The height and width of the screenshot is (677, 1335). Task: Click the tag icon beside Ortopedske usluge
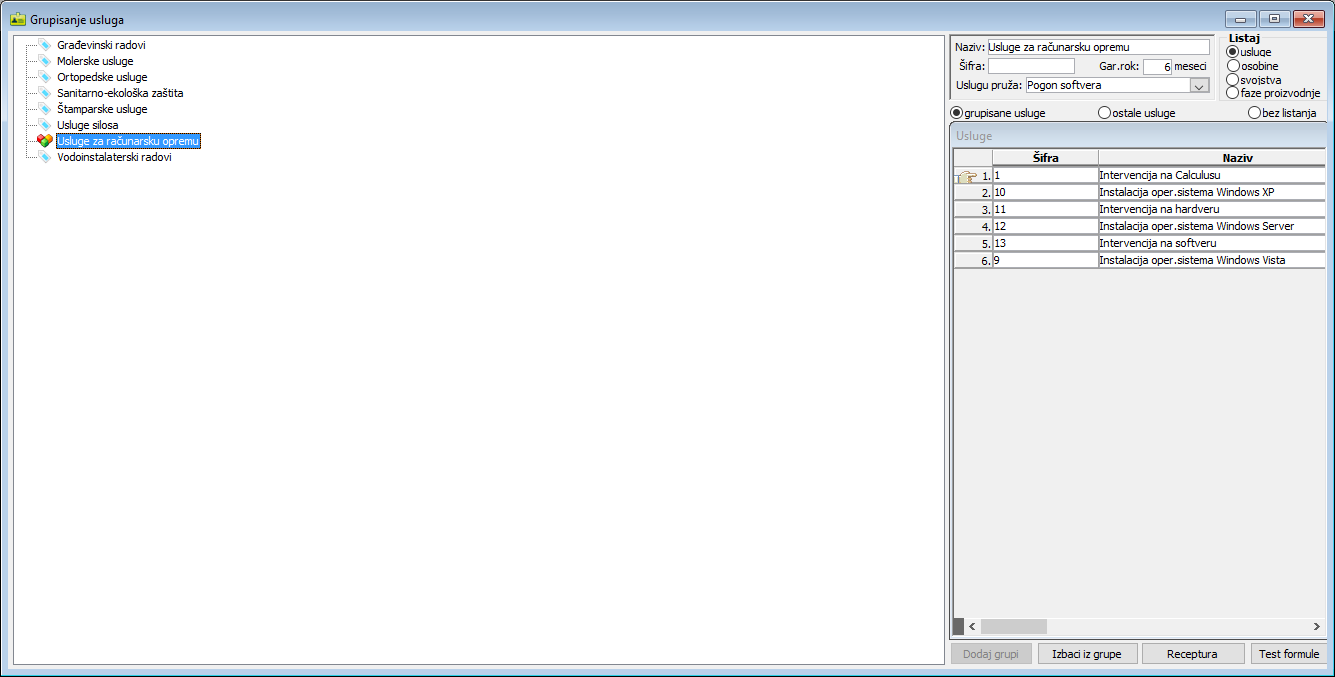tap(44, 77)
